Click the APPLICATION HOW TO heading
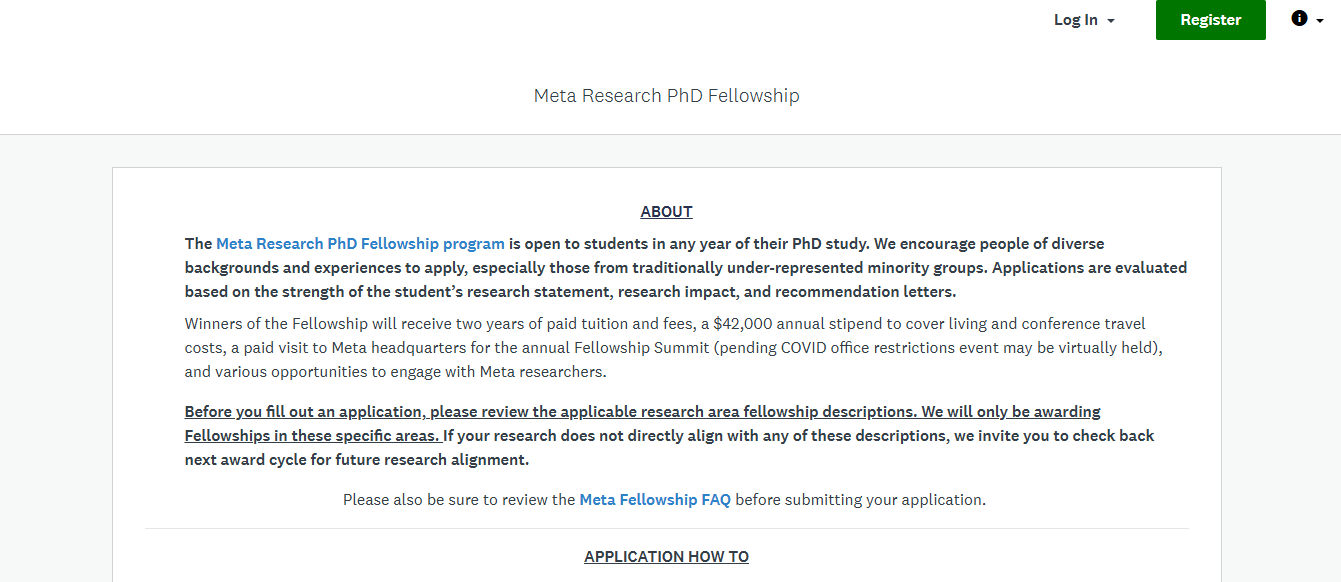Screen dimensions: 1341x582 (x=666, y=556)
